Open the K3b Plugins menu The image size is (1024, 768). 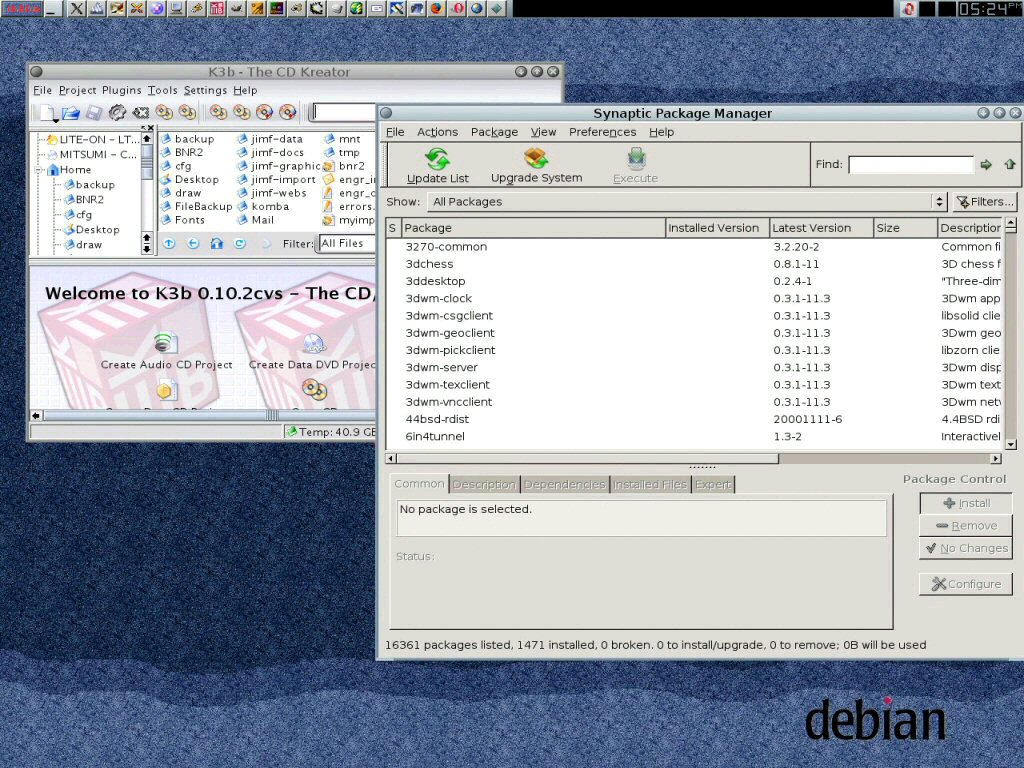[122, 90]
